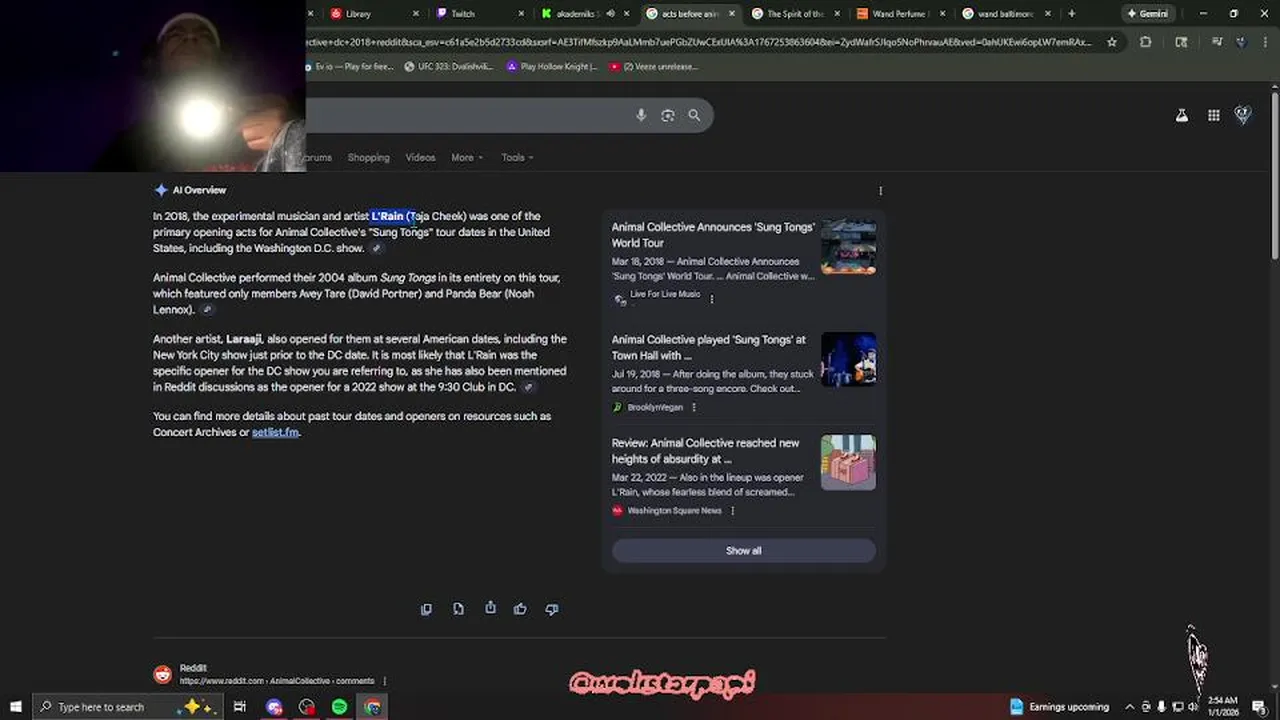Open Chrome extensions puzzle icon
This screenshot has width=1280, height=720.
(1146, 42)
